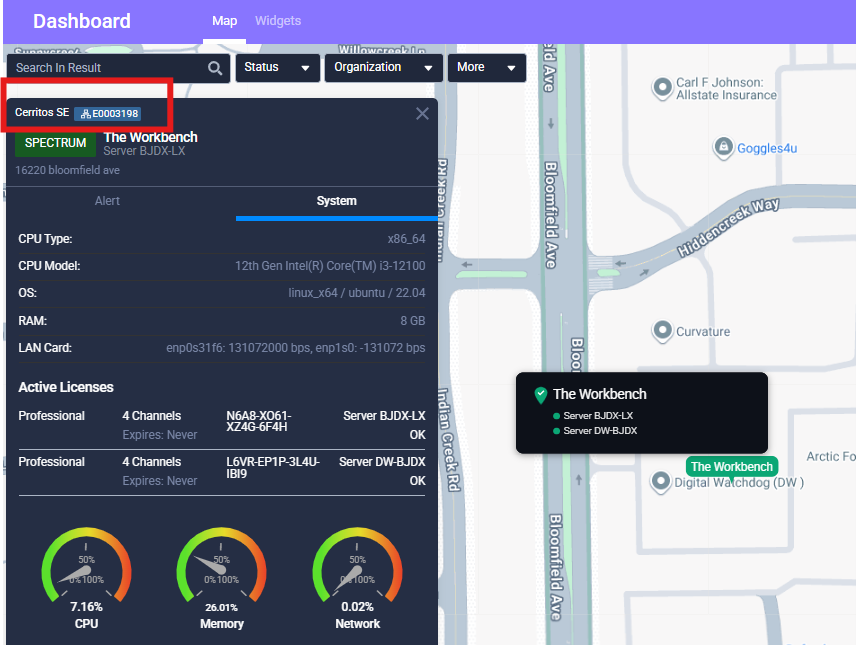
Task: Click the Goggles4u lock pin icon
Action: click(x=722, y=148)
